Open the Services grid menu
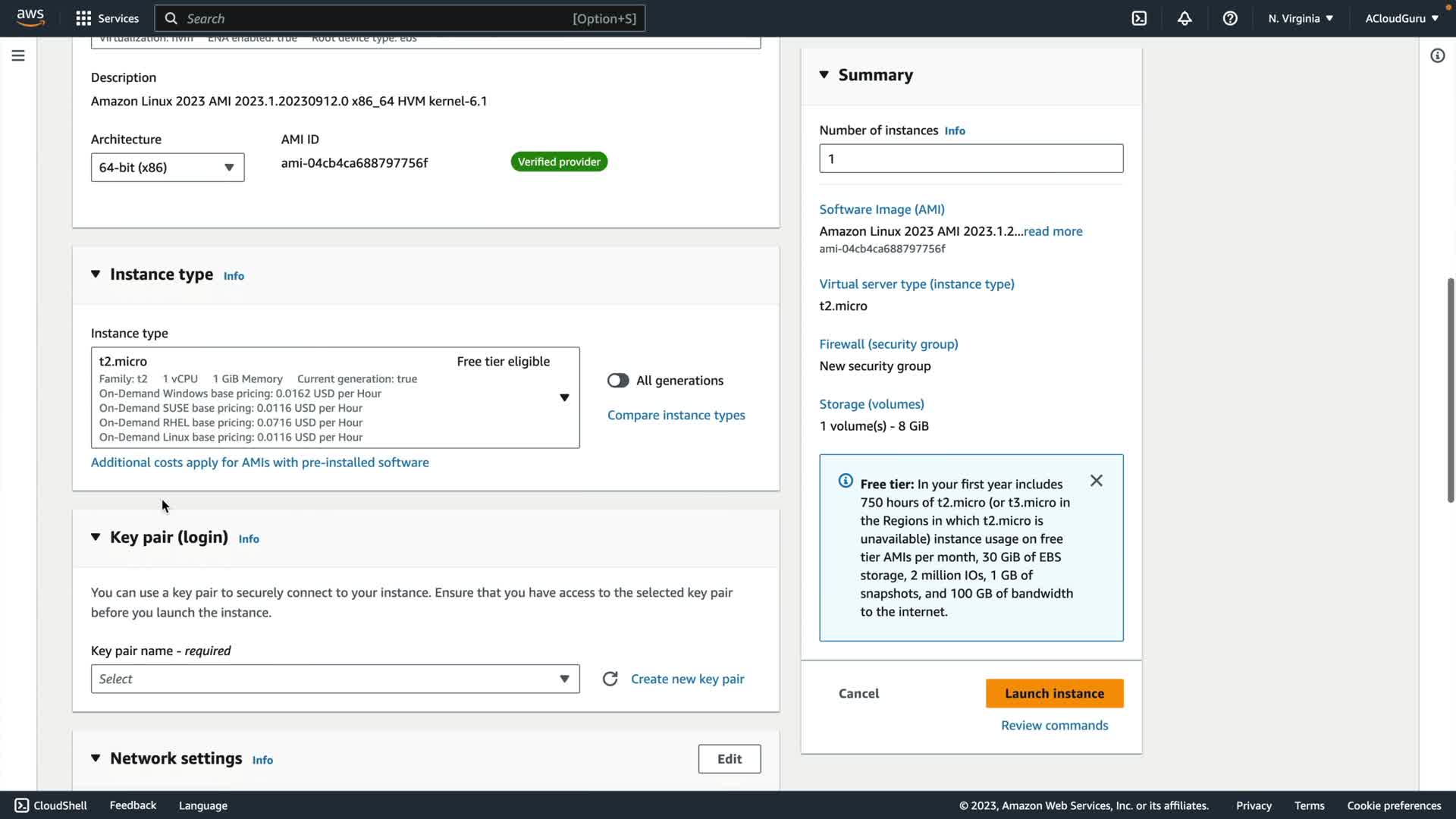This screenshot has width=1456, height=819. point(107,18)
